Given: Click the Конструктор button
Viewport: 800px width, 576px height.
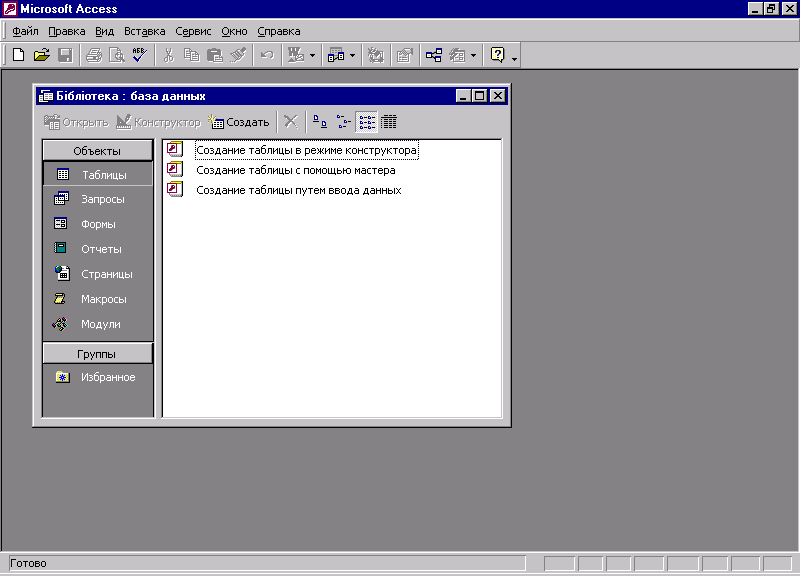Looking at the screenshot, I should [x=159, y=122].
